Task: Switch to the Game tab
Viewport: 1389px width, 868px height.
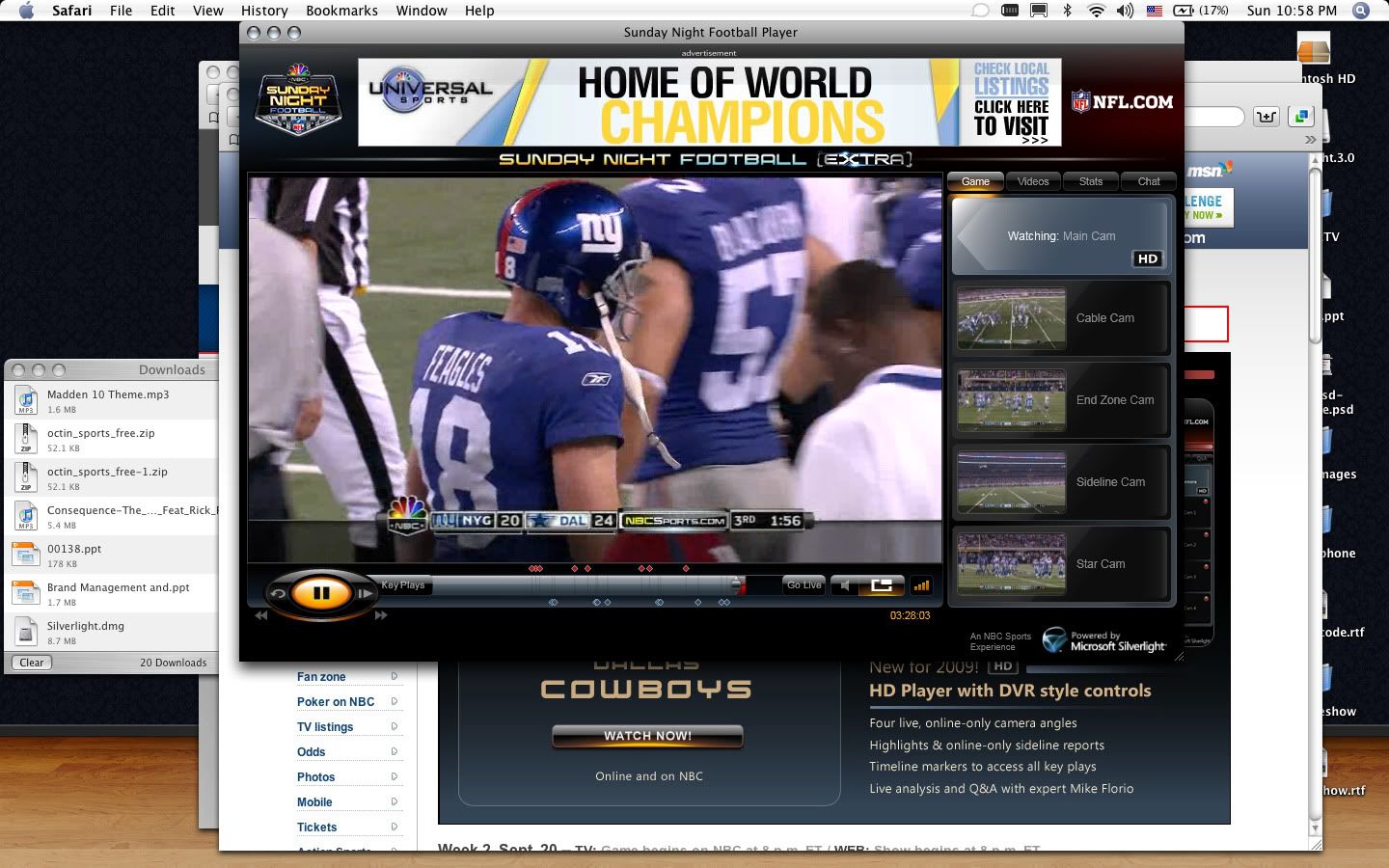Action: pyautogui.click(x=975, y=181)
